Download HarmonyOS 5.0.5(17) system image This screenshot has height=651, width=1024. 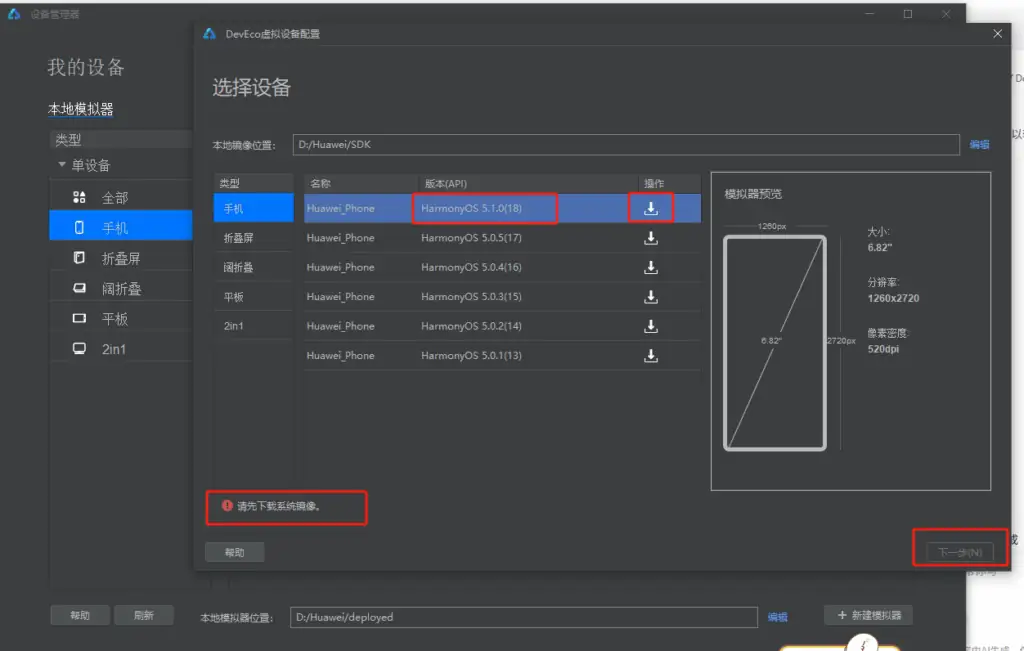(x=651, y=238)
